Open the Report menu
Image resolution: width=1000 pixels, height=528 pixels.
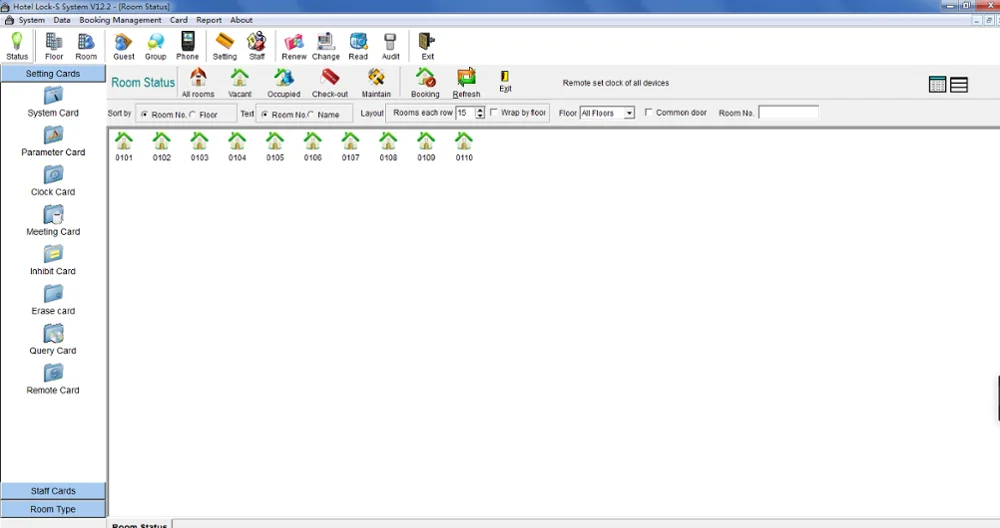209,20
